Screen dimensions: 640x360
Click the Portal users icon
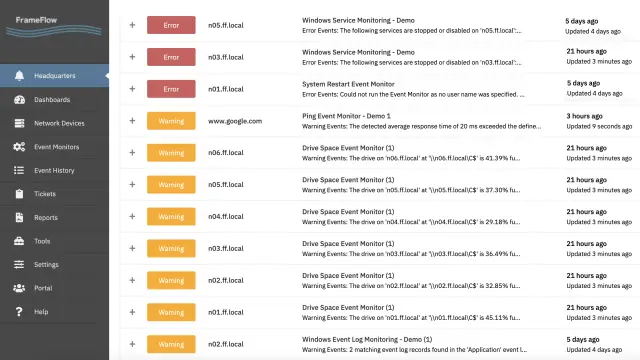(x=19, y=288)
